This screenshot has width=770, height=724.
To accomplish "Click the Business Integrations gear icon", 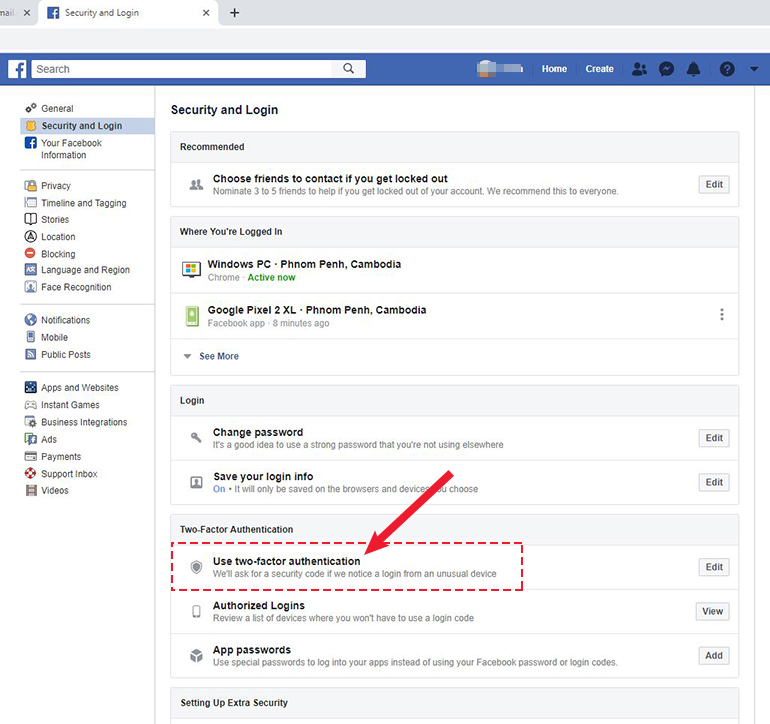I will [x=30, y=421].
